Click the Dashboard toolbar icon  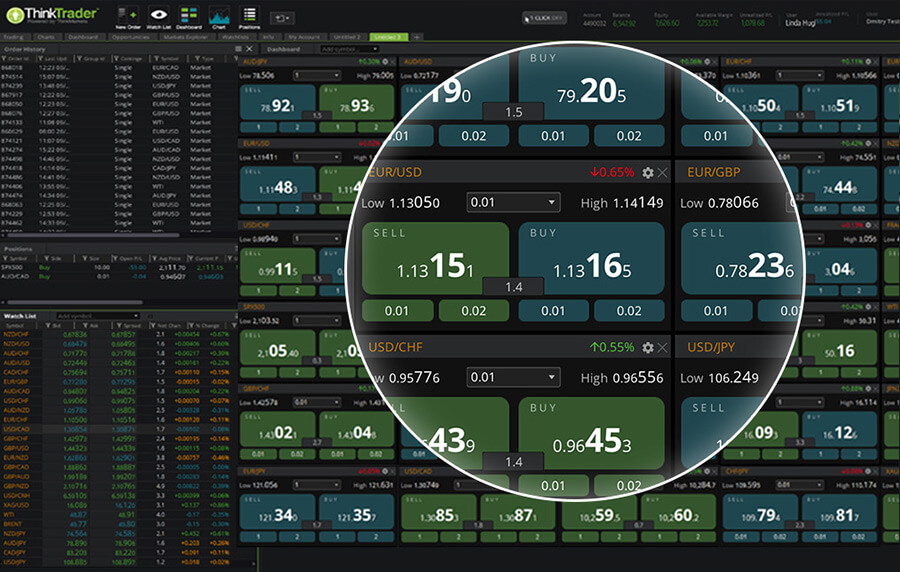(x=188, y=17)
